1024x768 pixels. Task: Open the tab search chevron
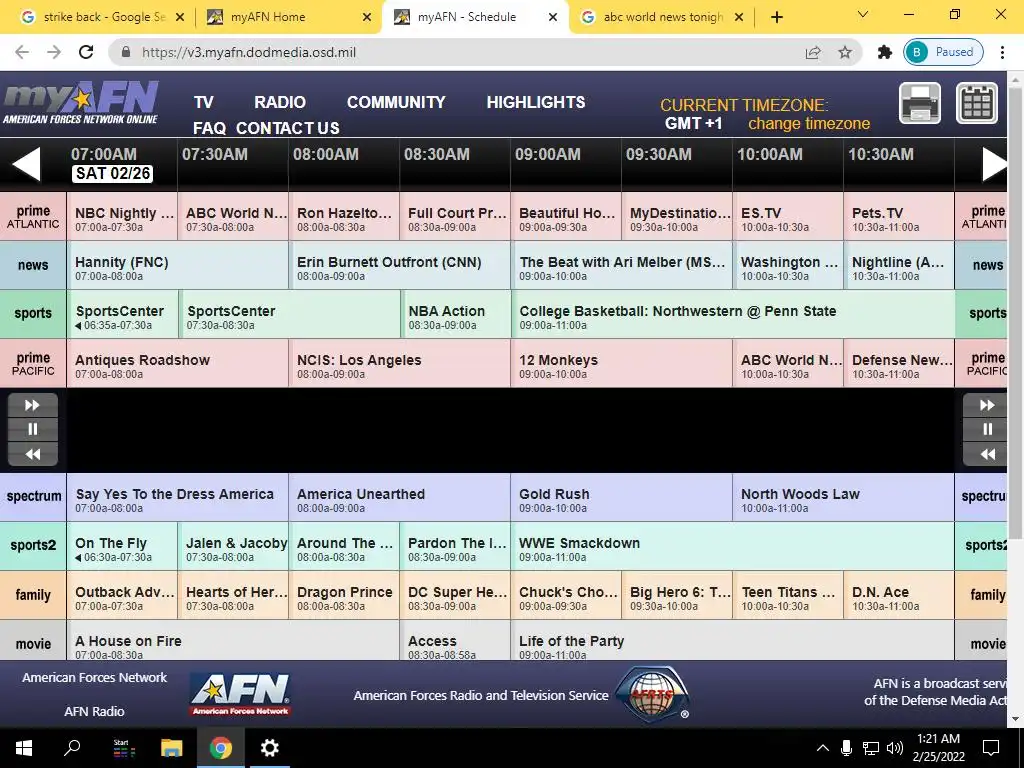pos(863,14)
